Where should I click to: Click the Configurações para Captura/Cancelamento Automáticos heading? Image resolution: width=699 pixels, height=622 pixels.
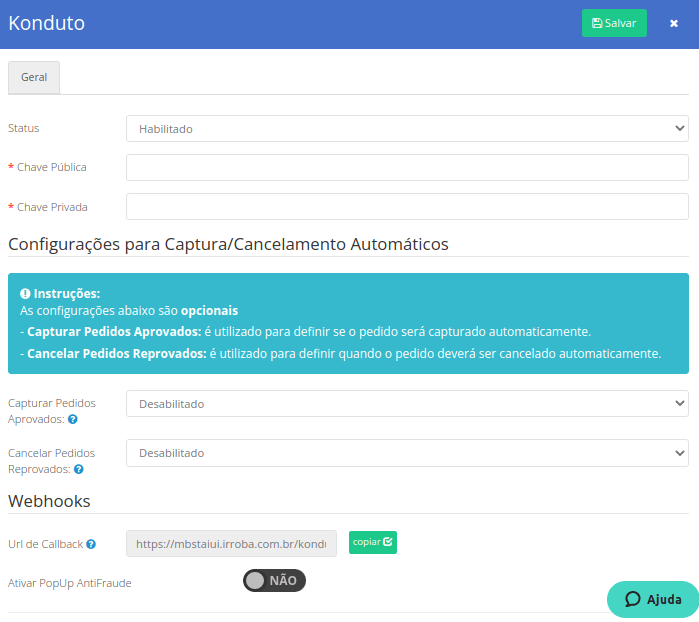(228, 244)
